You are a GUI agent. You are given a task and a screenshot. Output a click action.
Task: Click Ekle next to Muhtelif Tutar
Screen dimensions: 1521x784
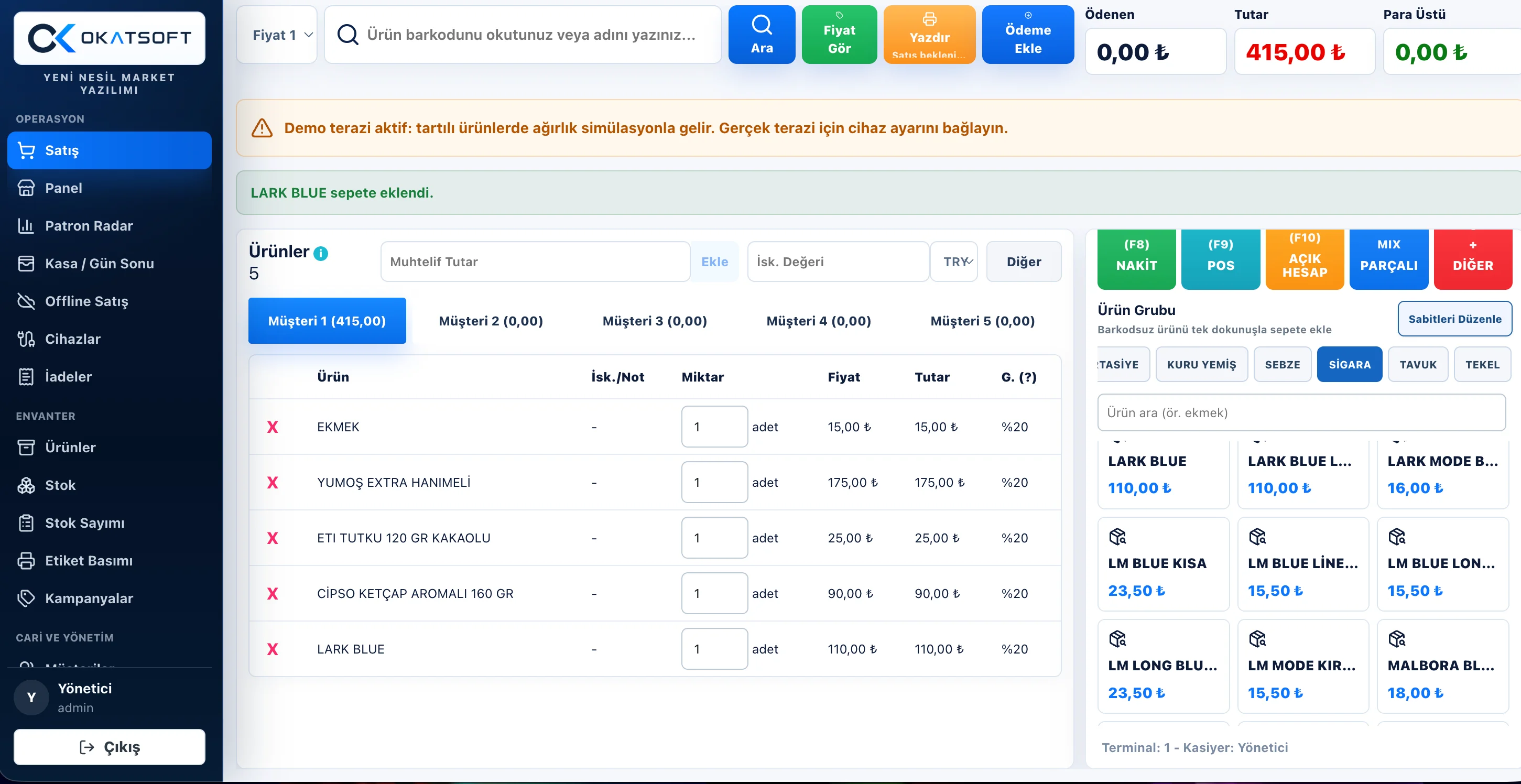click(x=714, y=262)
